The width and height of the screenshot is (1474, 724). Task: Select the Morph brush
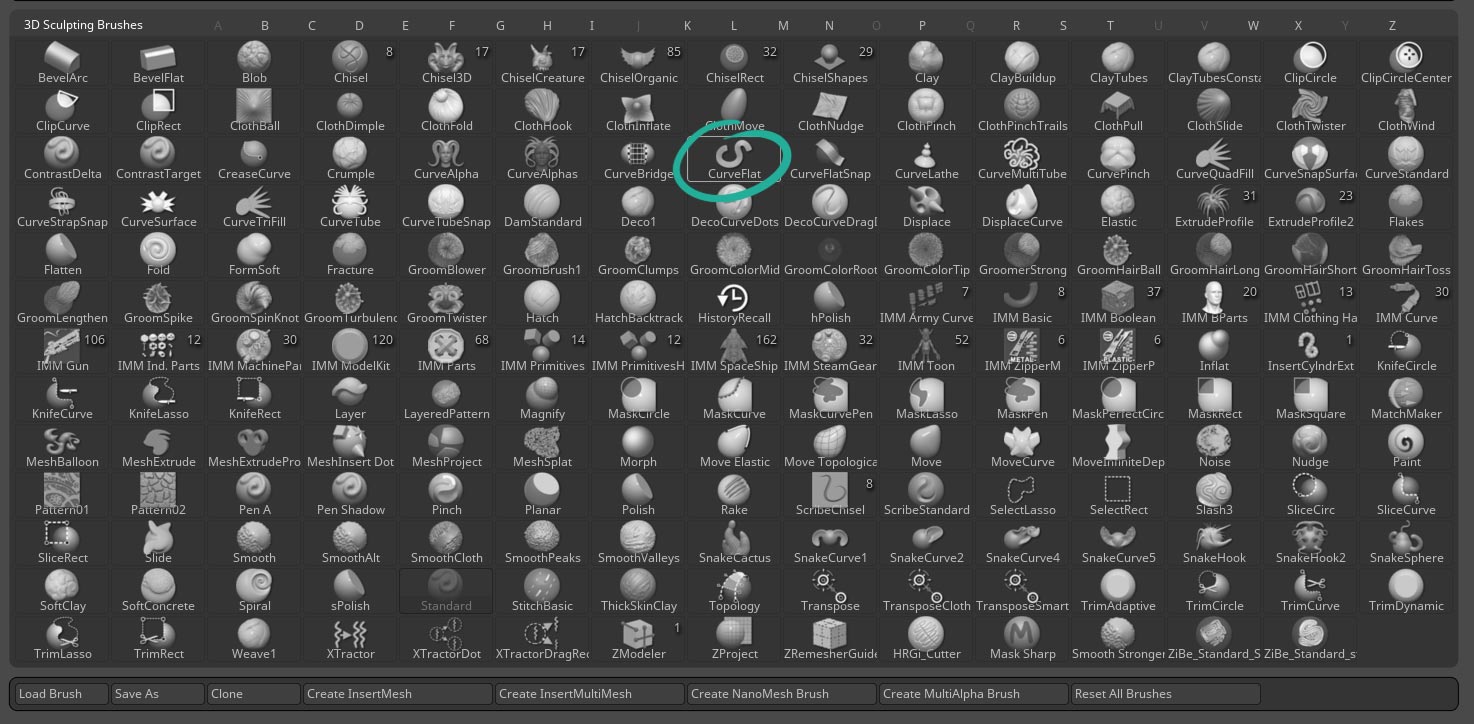[638, 447]
